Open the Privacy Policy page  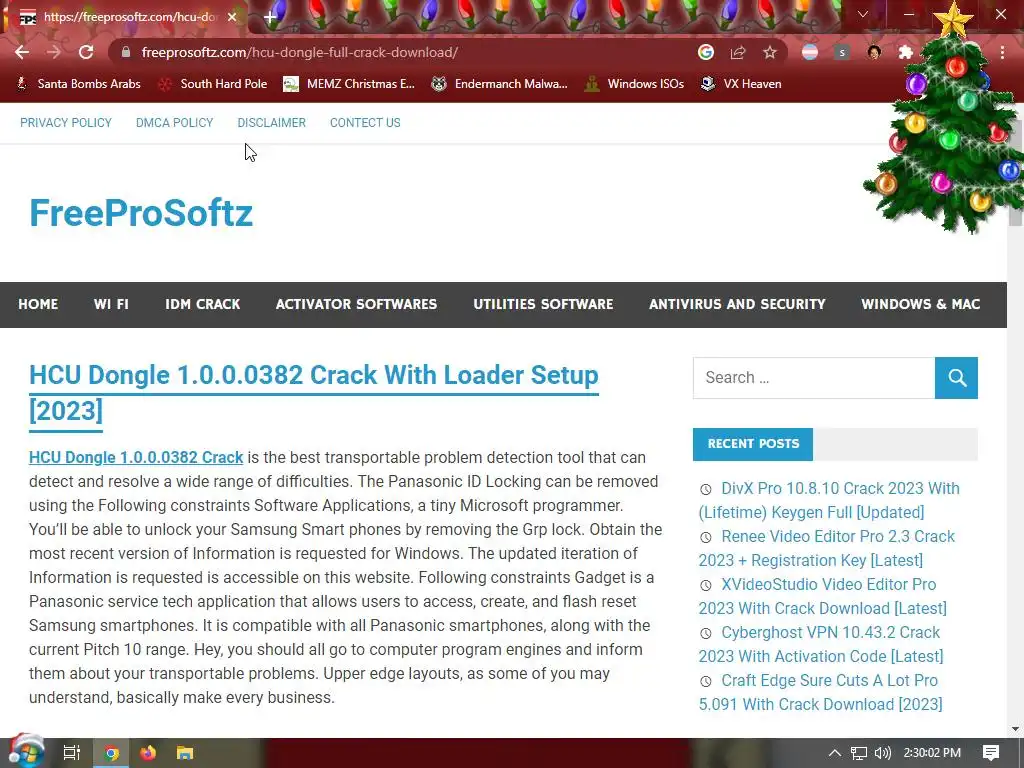(66, 123)
